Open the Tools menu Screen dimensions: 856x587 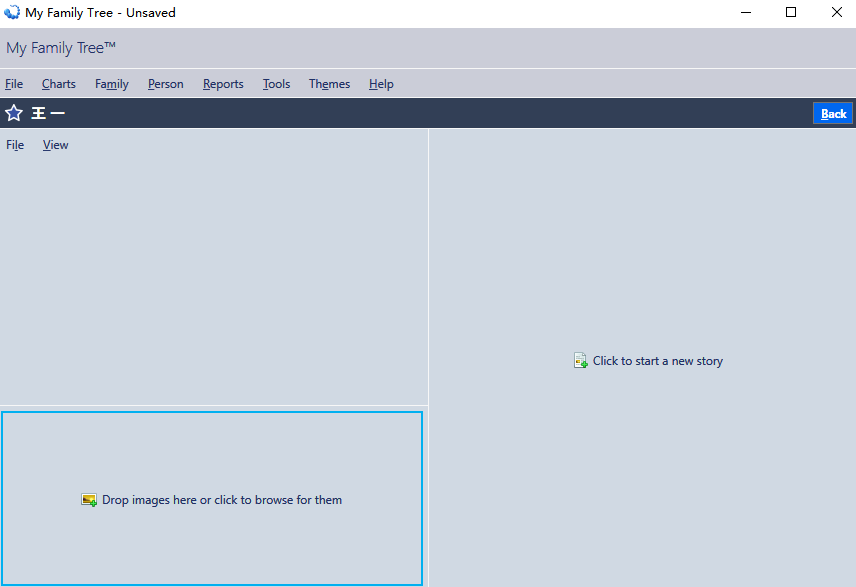click(x=276, y=84)
